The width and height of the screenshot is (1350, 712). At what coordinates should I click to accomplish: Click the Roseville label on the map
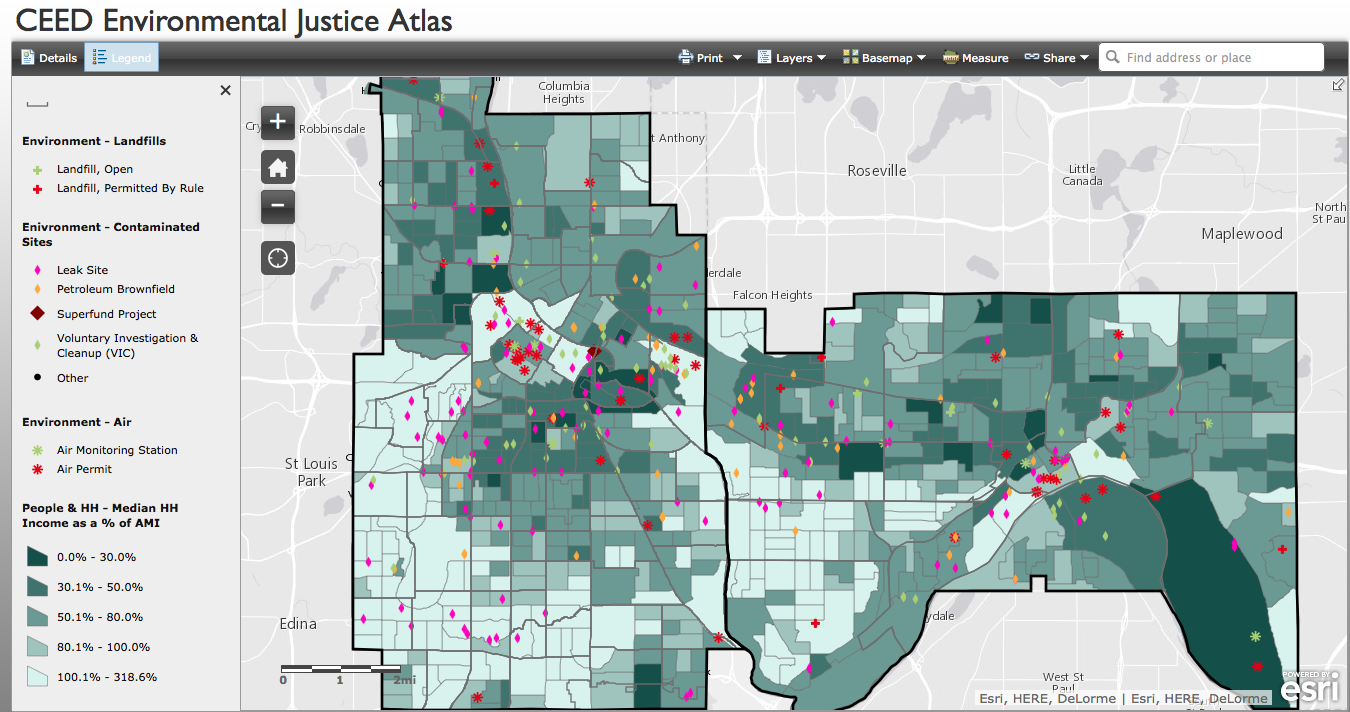tap(876, 171)
